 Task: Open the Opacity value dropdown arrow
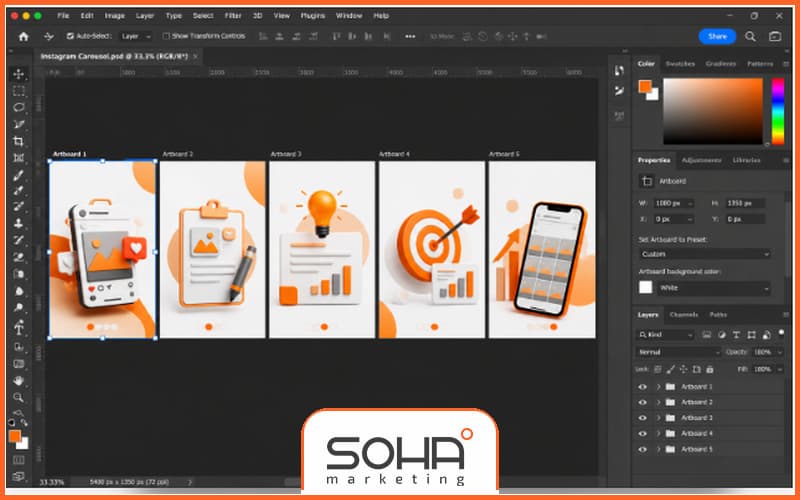[x=779, y=352]
